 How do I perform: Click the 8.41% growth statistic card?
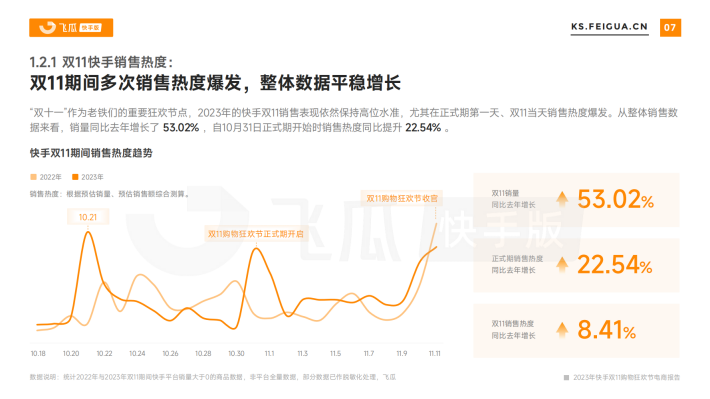click(x=576, y=331)
